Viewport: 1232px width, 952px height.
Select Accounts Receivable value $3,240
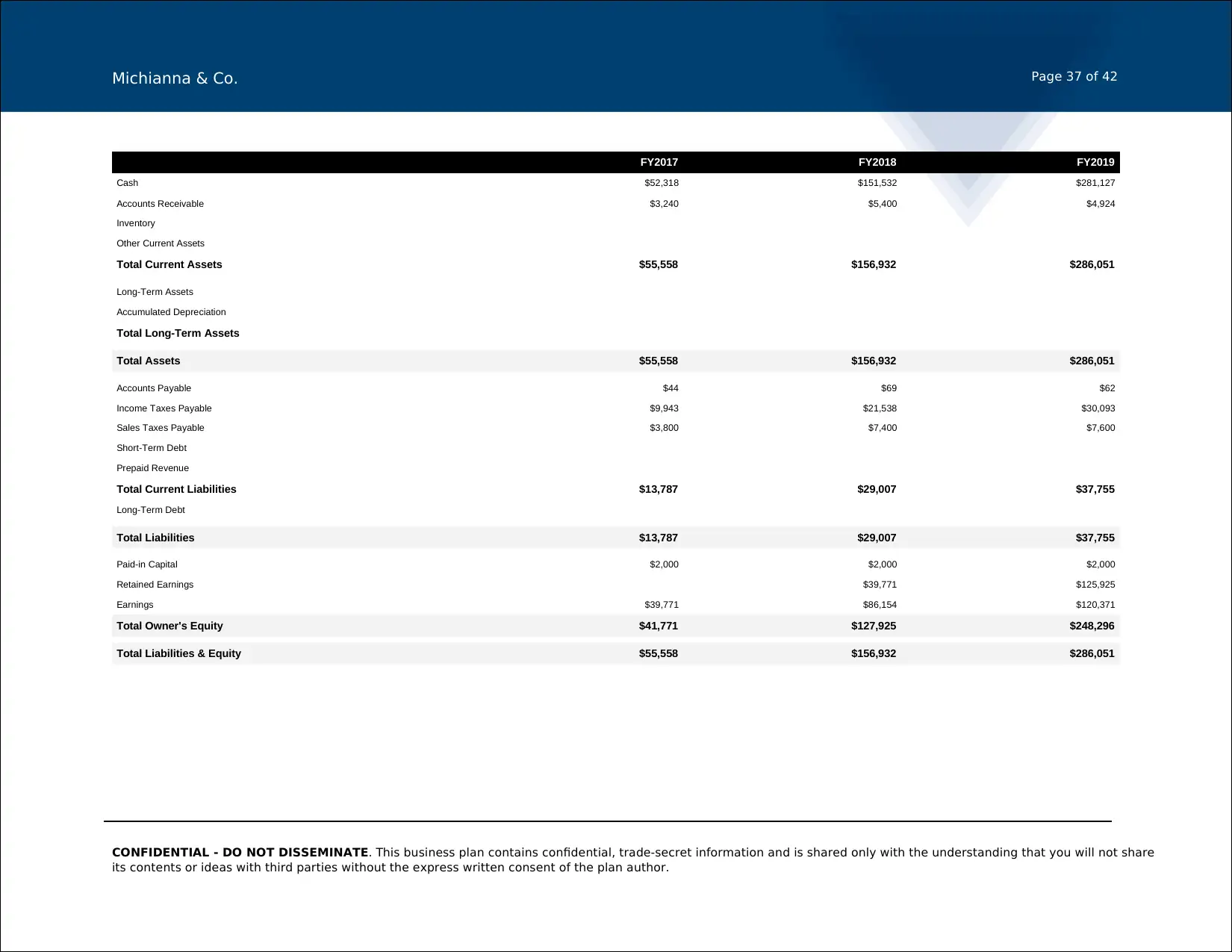[664, 204]
